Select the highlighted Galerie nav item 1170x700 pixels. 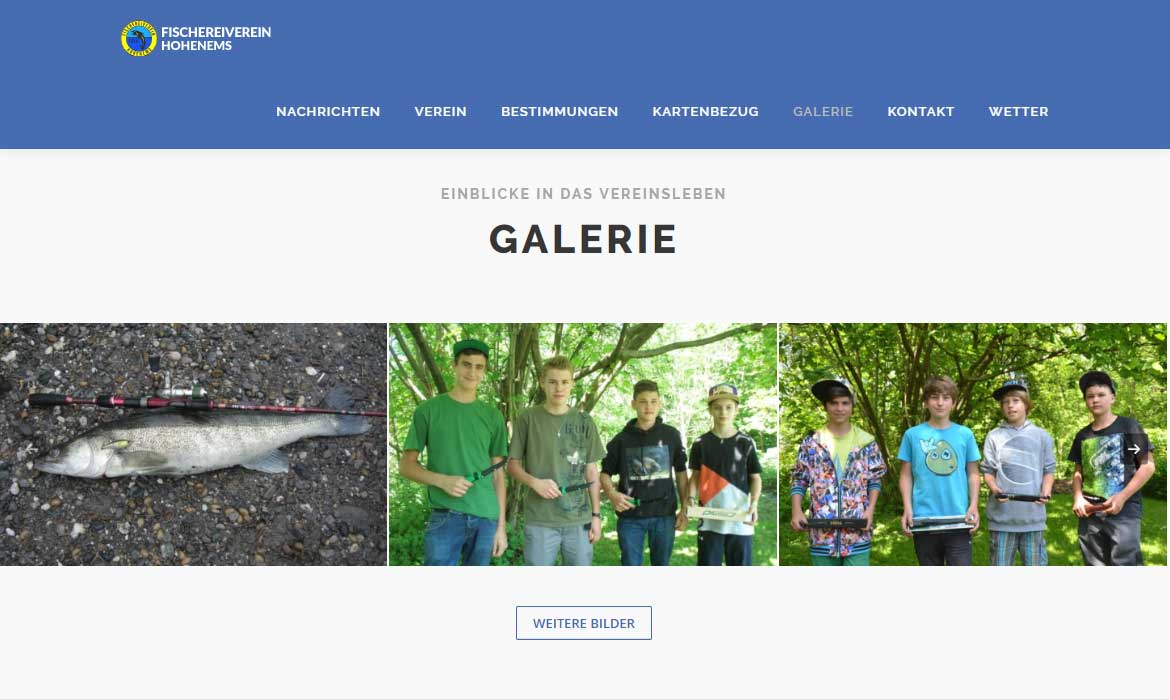pyautogui.click(x=823, y=111)
